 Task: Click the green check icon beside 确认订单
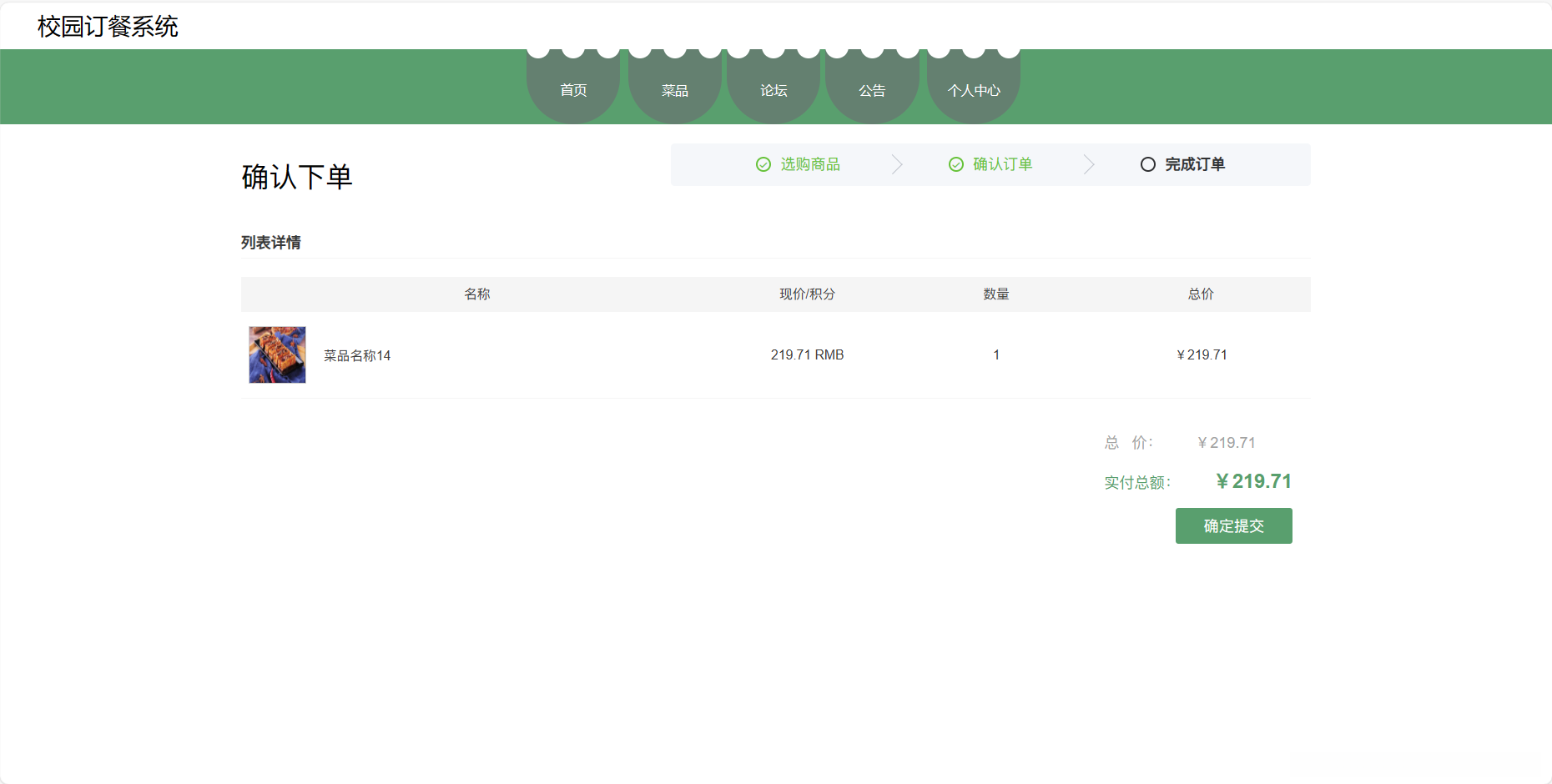click(x=956, y=164)
